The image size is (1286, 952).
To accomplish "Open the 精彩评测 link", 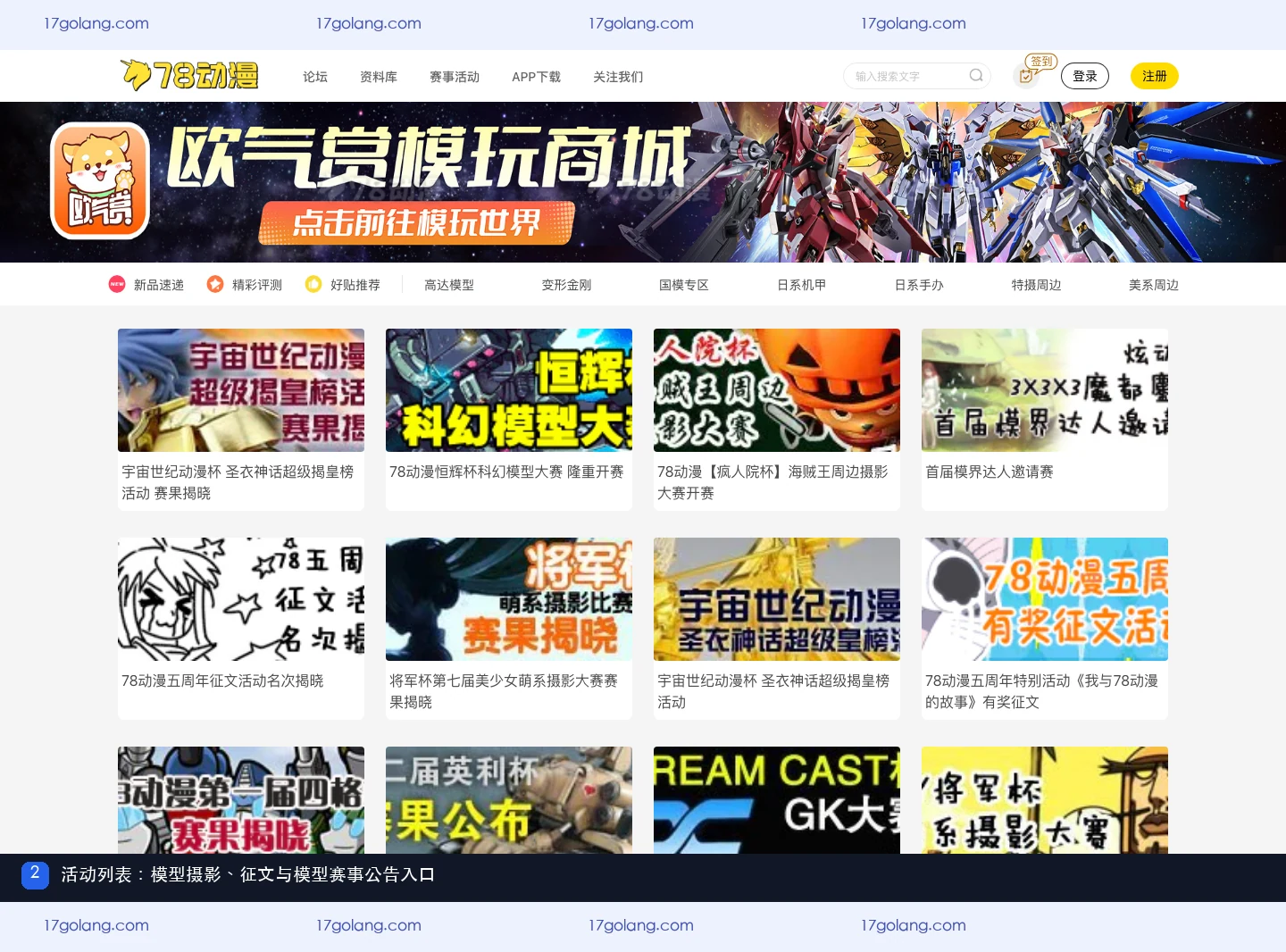I will [257, 285].
